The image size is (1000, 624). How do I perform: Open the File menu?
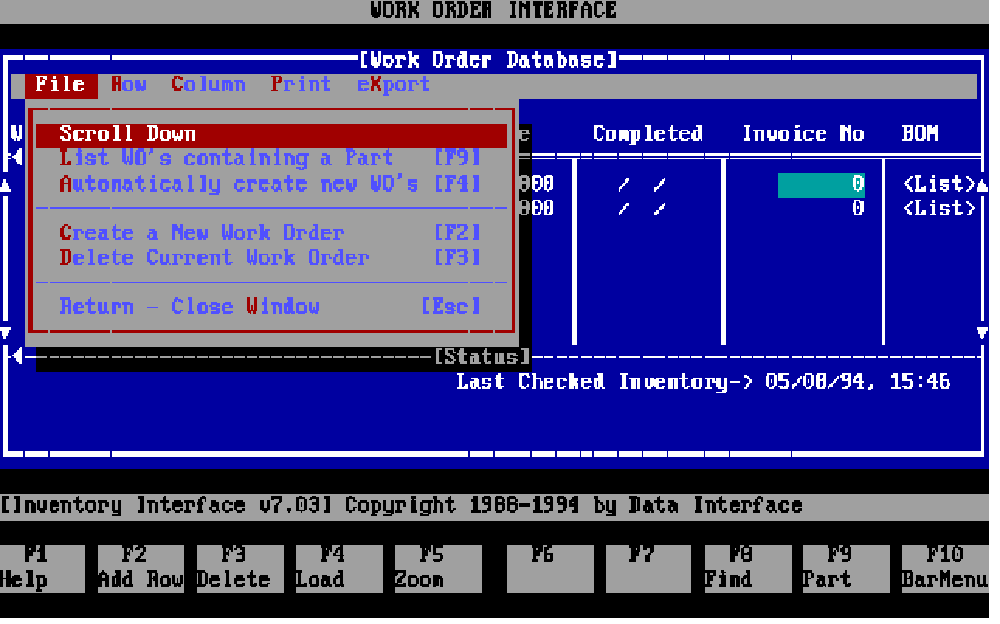(x=61, y=85)
